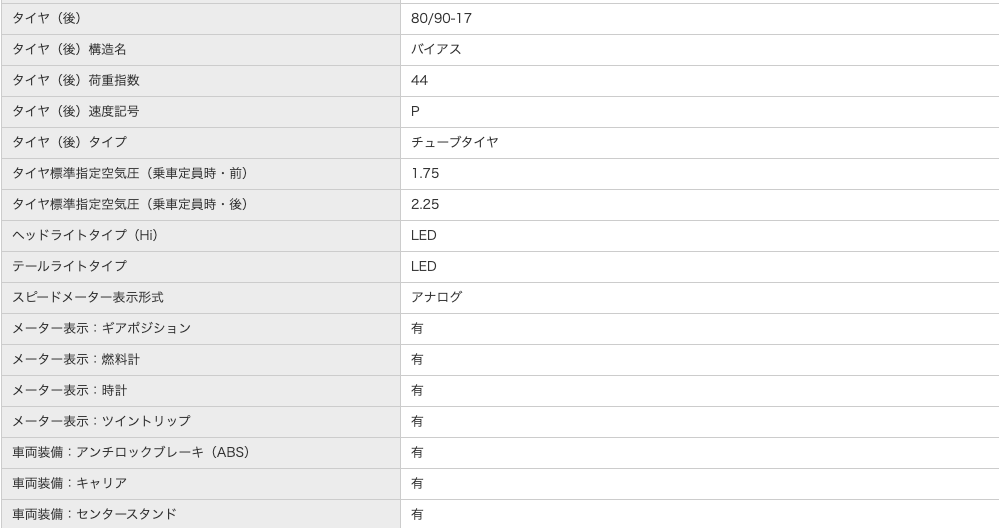Click the 有 value for 燃料計 row

click(417, 360)
